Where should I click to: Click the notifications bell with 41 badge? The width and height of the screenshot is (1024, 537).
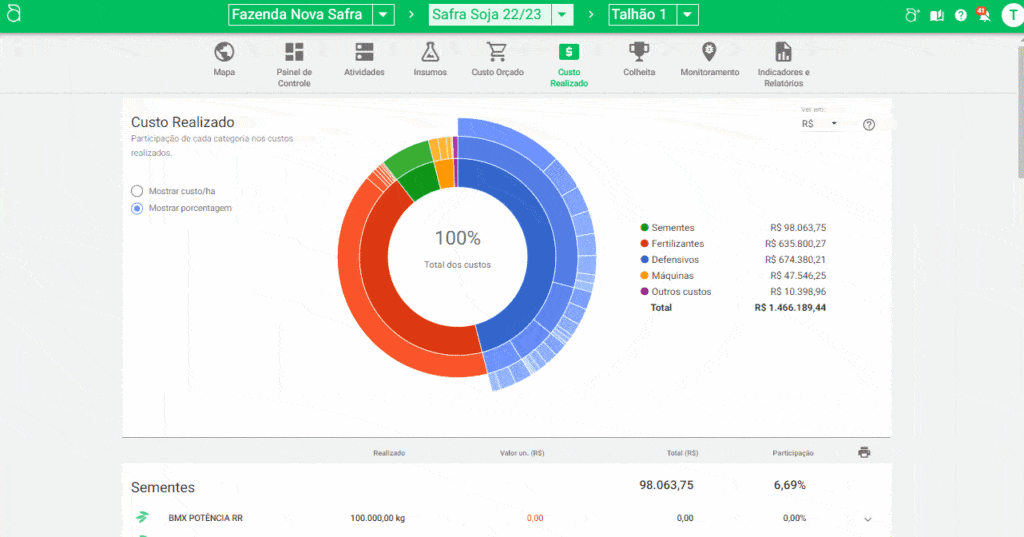[x=984, y=15]
